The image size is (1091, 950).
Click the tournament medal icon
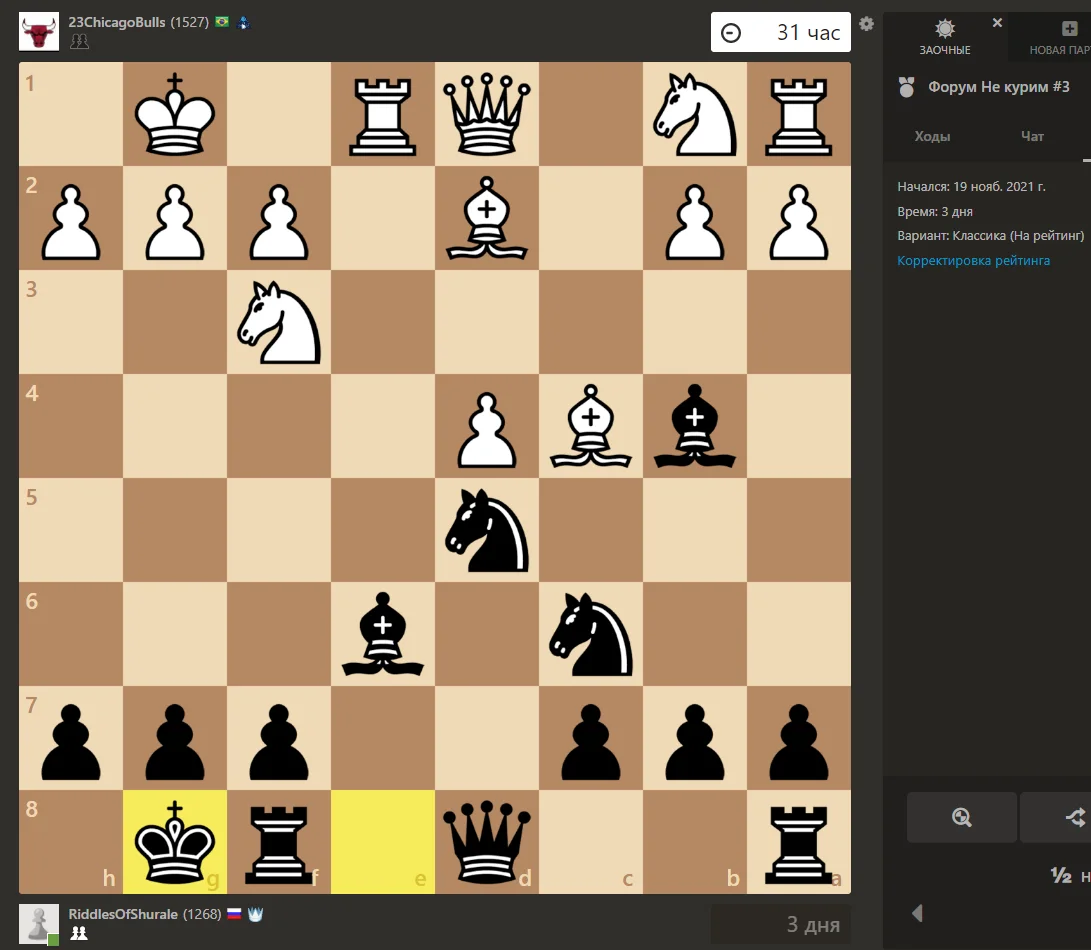click(906, 87)
